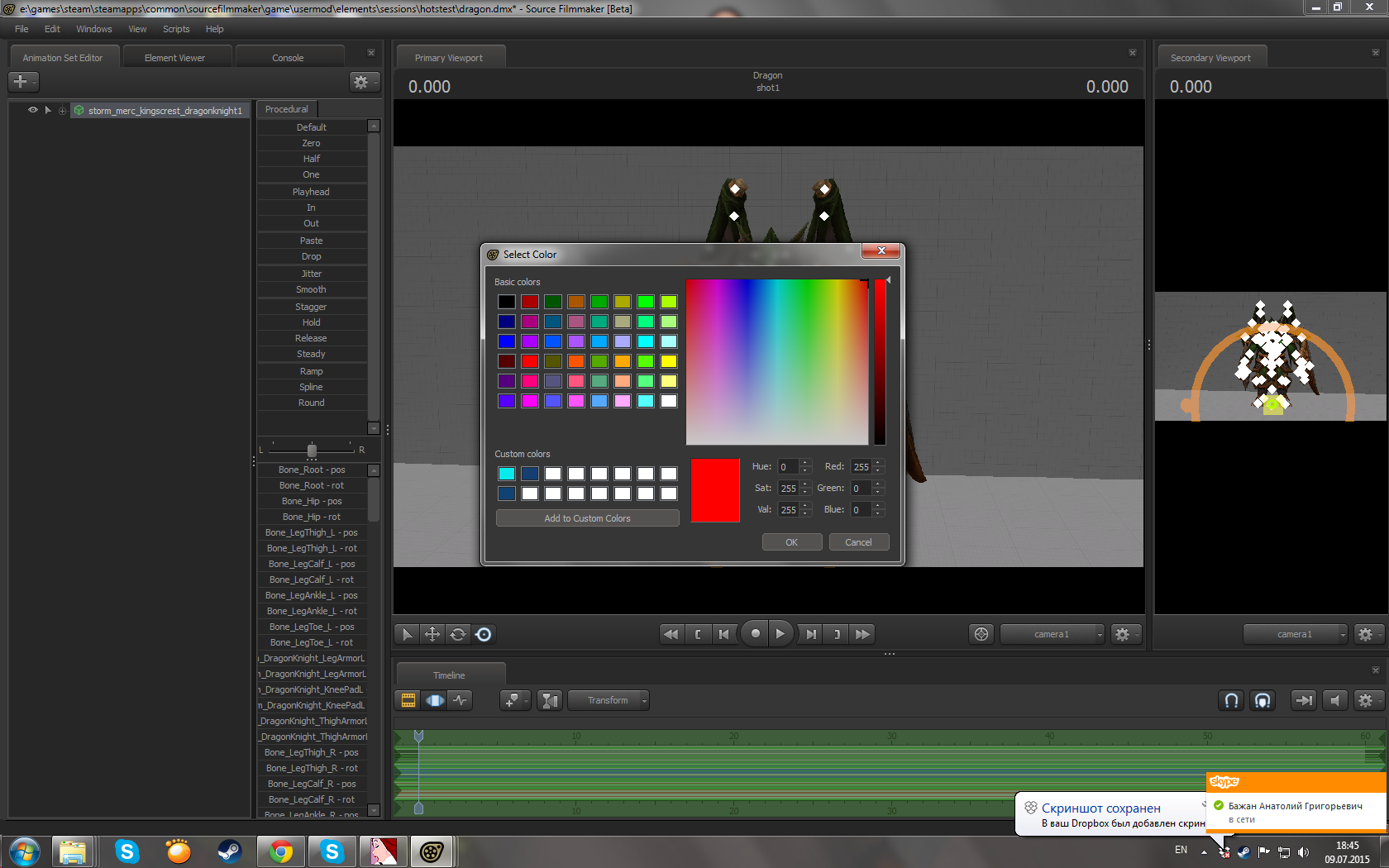The height and width of the screenshot is (868, 1389).
Task: Toggle timeline snapping magnet
Action: (x=1231, y=700)
